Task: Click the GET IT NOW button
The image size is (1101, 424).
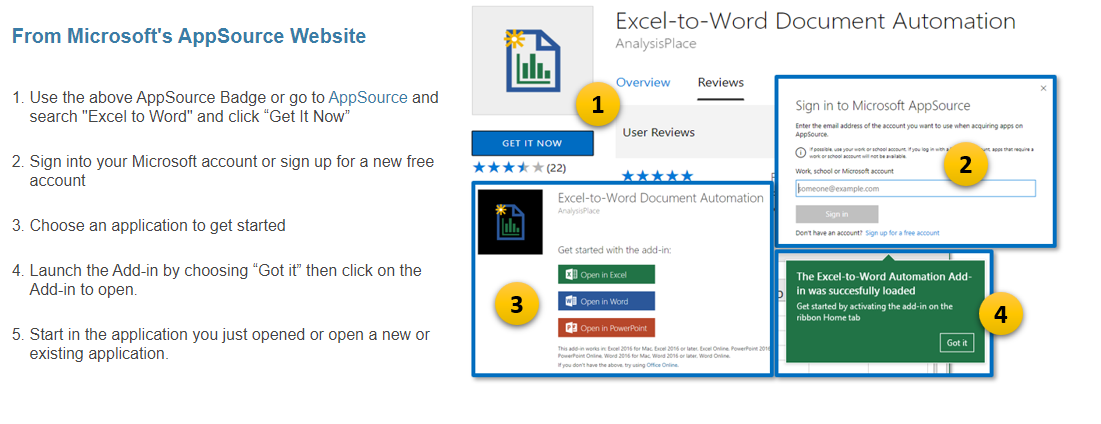Action: coord(532,143)
